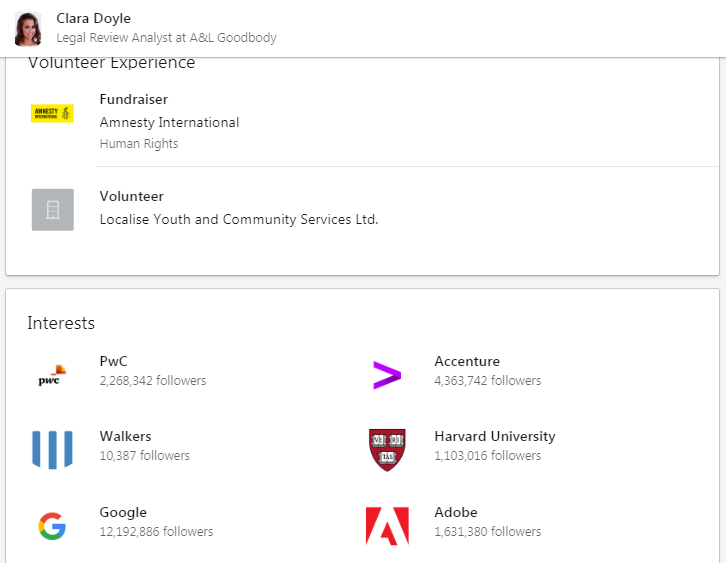726x563 pixels.
Task: Click the Localise Youth placeholder building icon
Action: (x=52, y=209)
